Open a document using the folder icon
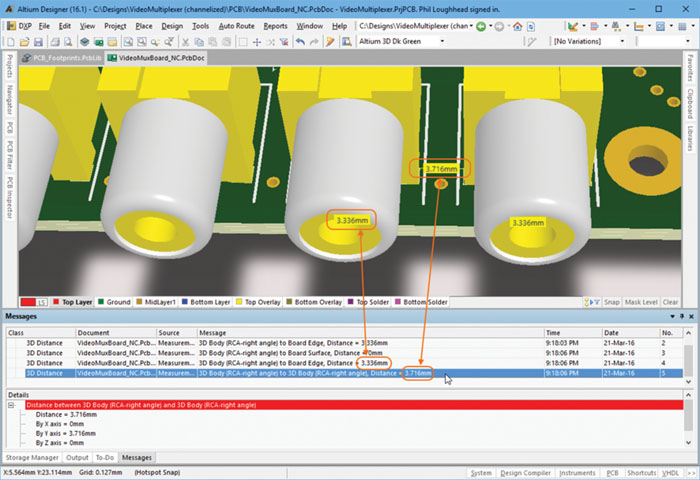Screen dimensions: 700x480 (x=24, y=41)
